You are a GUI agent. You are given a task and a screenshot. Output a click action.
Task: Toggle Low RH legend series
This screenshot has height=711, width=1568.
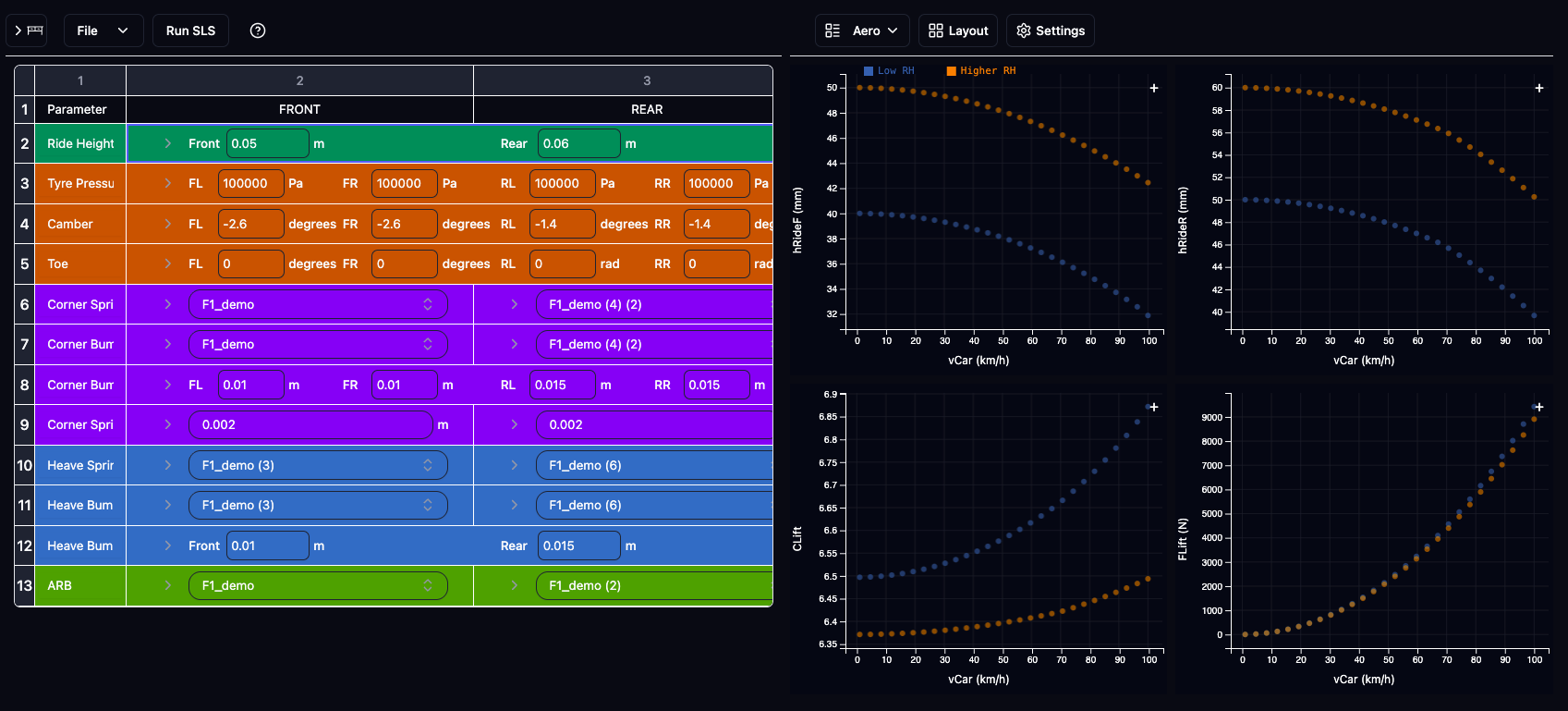(889, 70)
